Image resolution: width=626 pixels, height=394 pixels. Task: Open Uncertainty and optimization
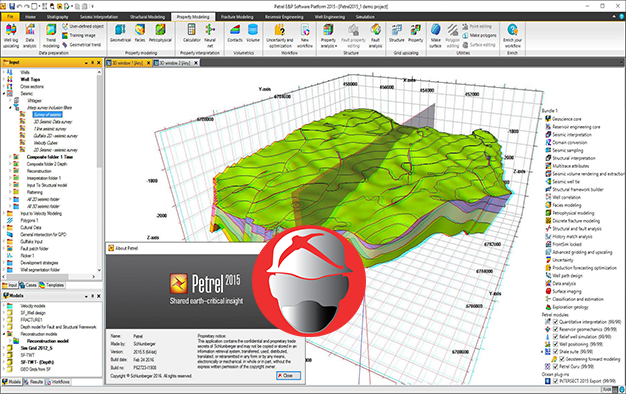coord(279,36)
